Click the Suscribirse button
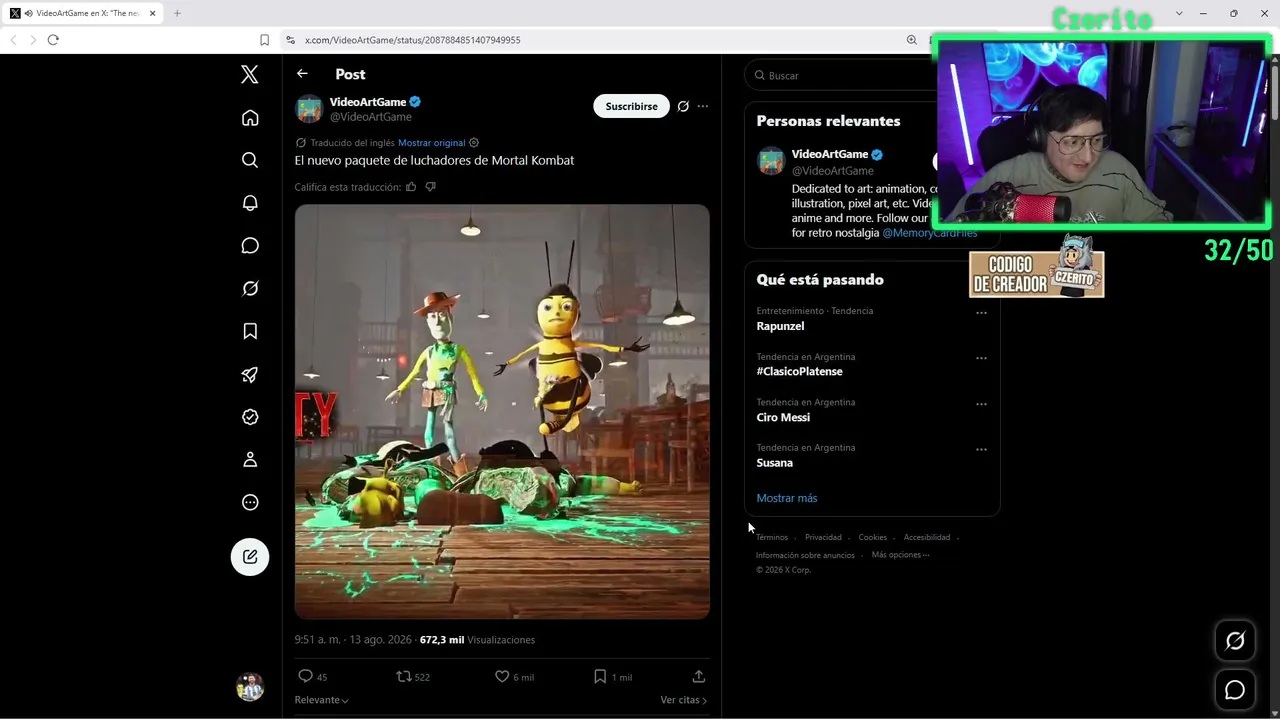The height and width of the screenshot is (720, 1280). [631, 106]
